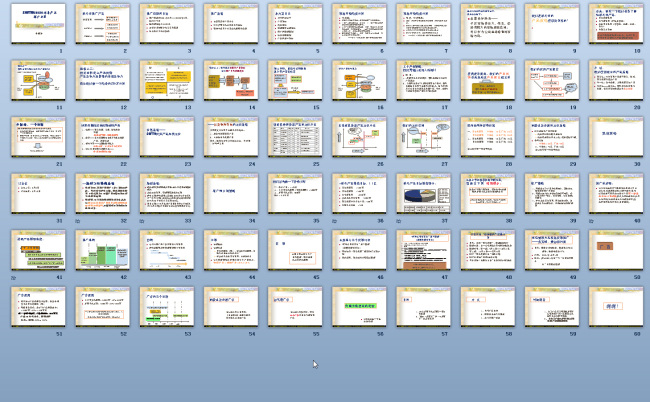
Task: Select slide 14 thumbnail with flow diagram
Action: click(x=231, y=80)
